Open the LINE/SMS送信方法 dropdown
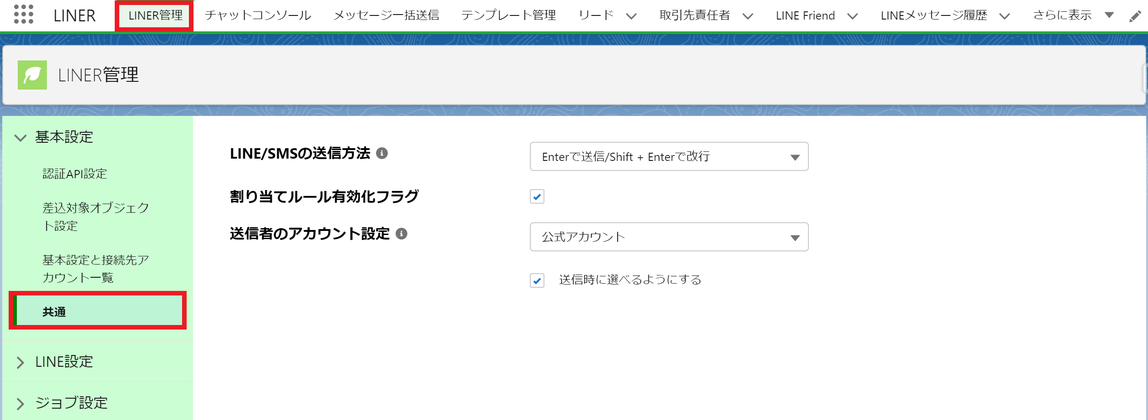The width and height of the screenshot is (1148, 420). click(669, 157)
